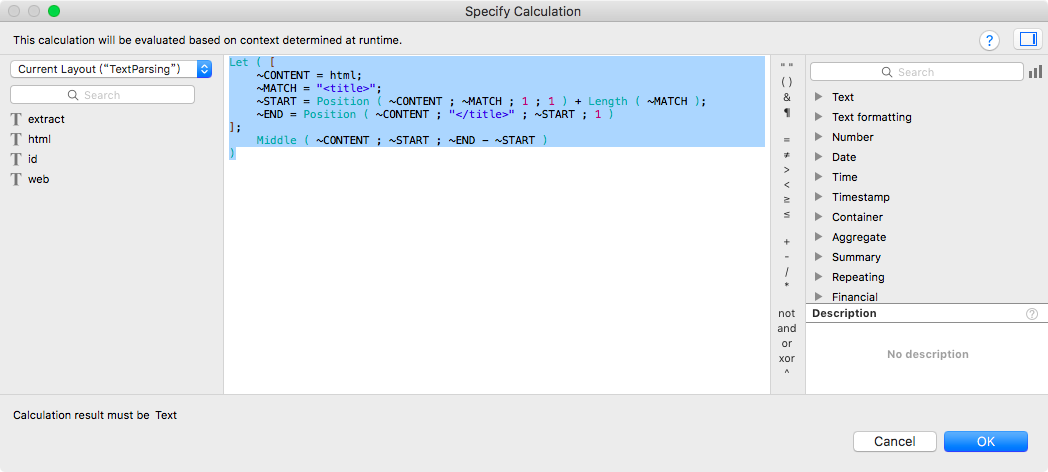
Task: Click the "</title>" string in formula
Action: click(482, 114)
